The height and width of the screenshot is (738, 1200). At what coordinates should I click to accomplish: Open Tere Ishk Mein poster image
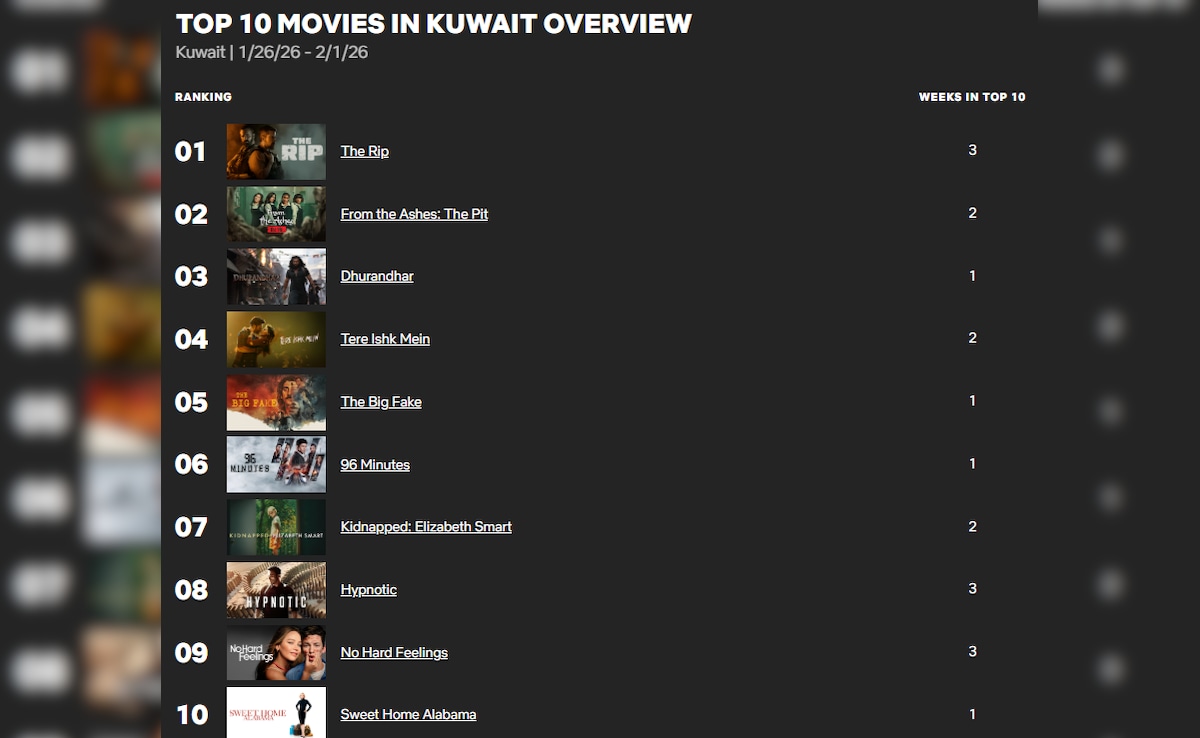276,339
